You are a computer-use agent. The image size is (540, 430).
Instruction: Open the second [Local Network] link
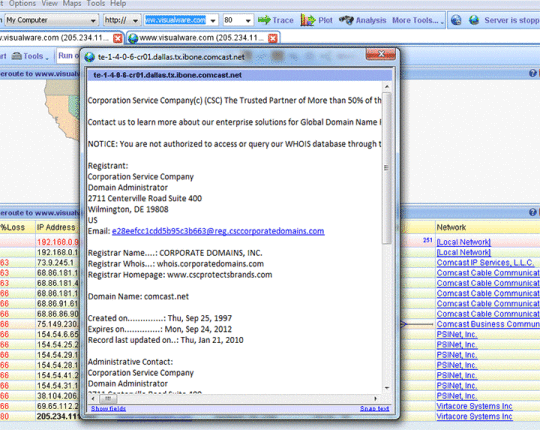pos(464,252)
